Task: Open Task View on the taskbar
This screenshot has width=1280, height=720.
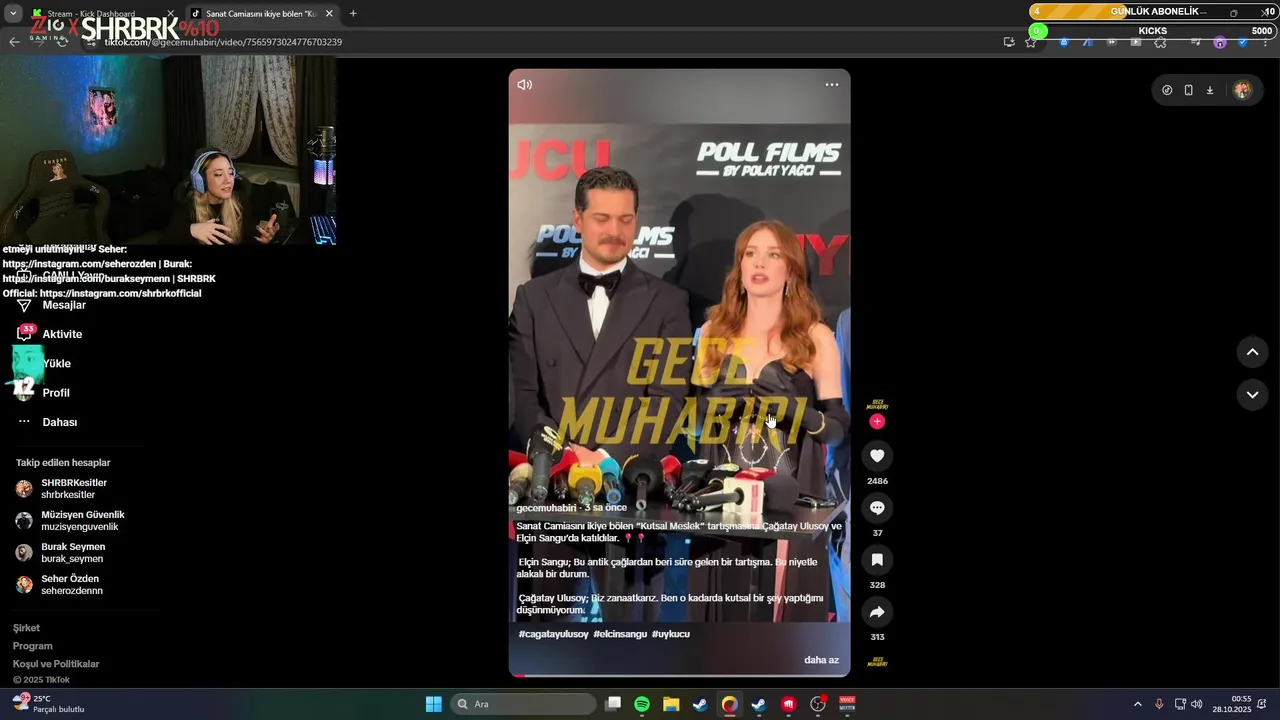Action: [613, 704]
